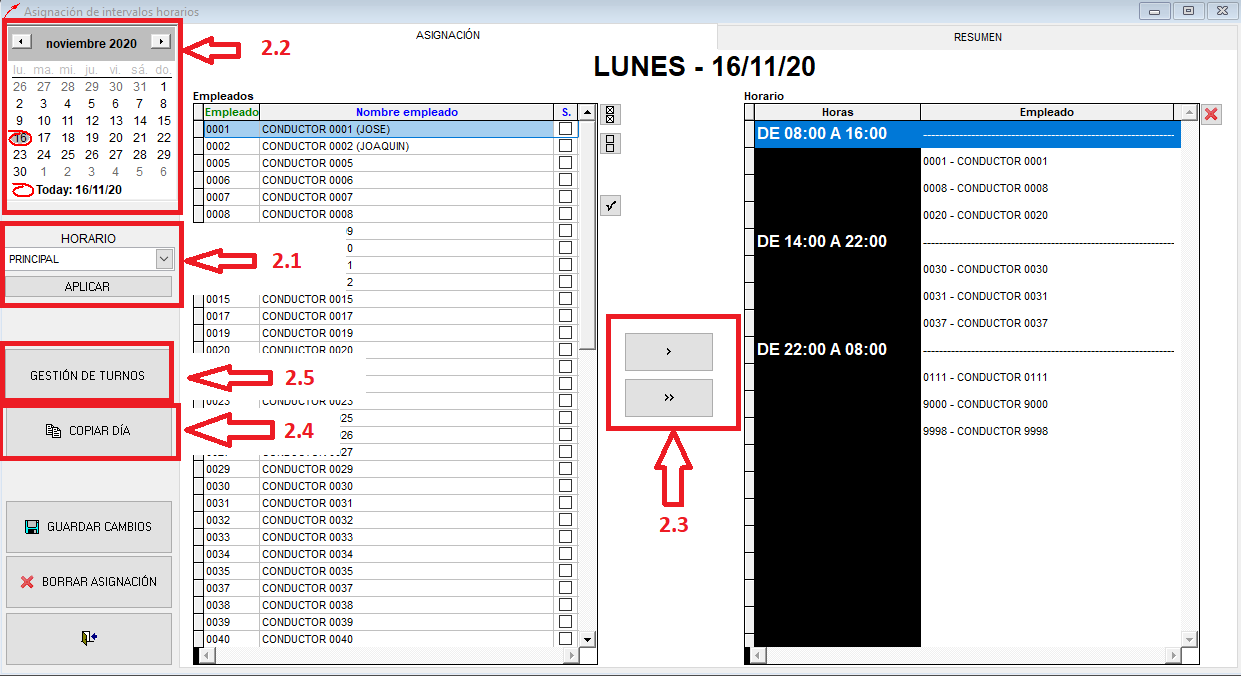The width and height of the screenshot is (1241, 676).
Task: Click the checkmark icon button beside employee list
Action: 611,205
